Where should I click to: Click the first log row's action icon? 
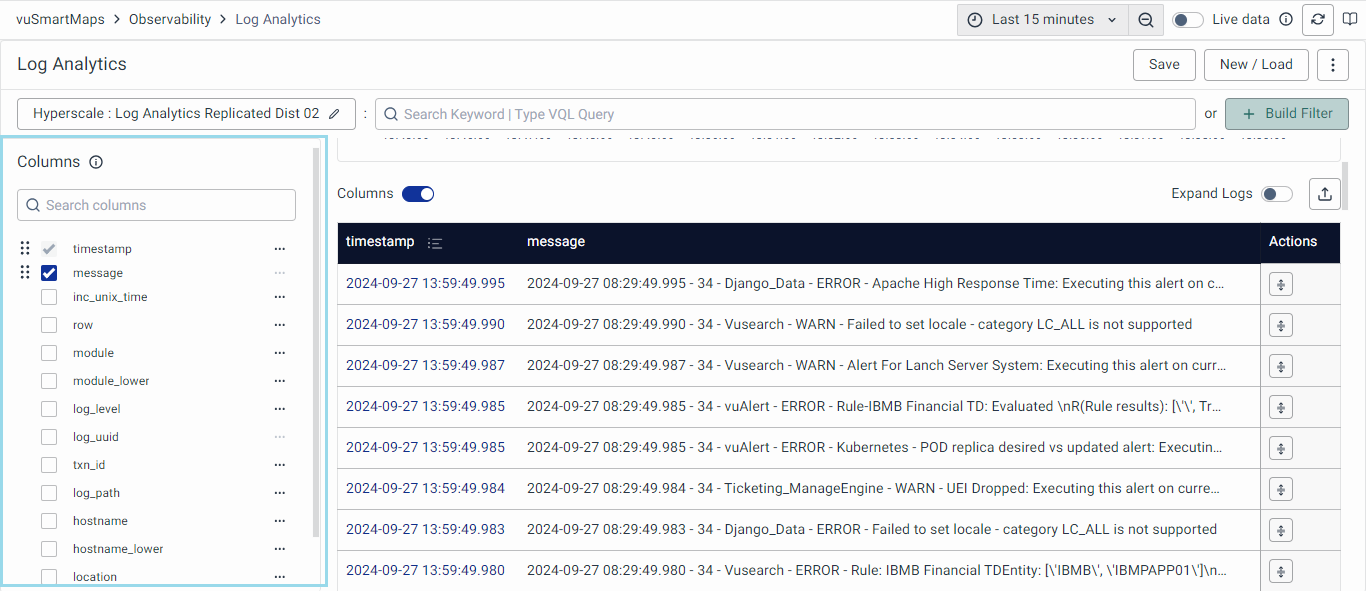1281,284
